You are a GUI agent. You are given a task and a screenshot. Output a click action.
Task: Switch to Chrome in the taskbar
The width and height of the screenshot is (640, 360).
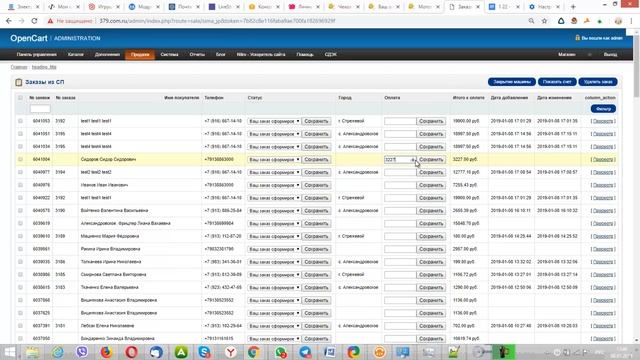[253, 352]
